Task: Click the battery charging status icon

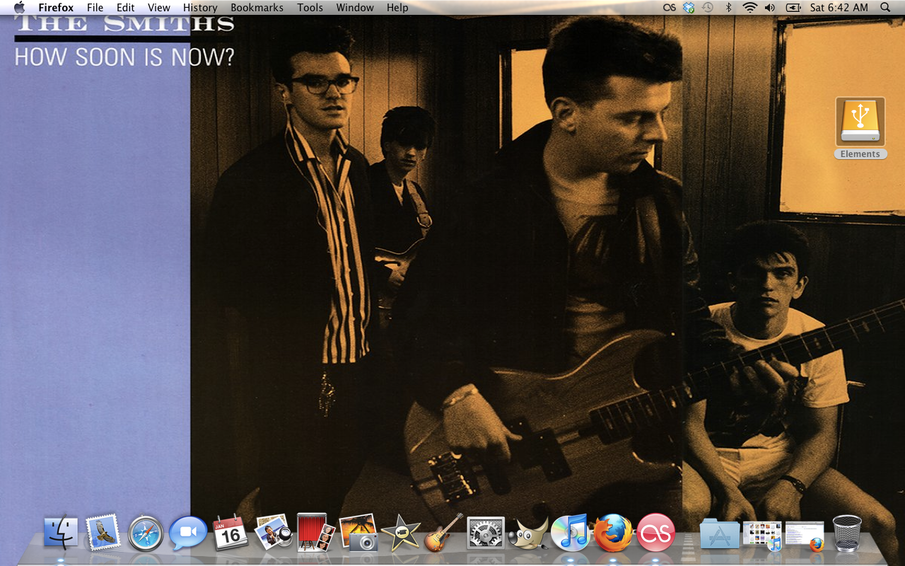Action: 794,8
